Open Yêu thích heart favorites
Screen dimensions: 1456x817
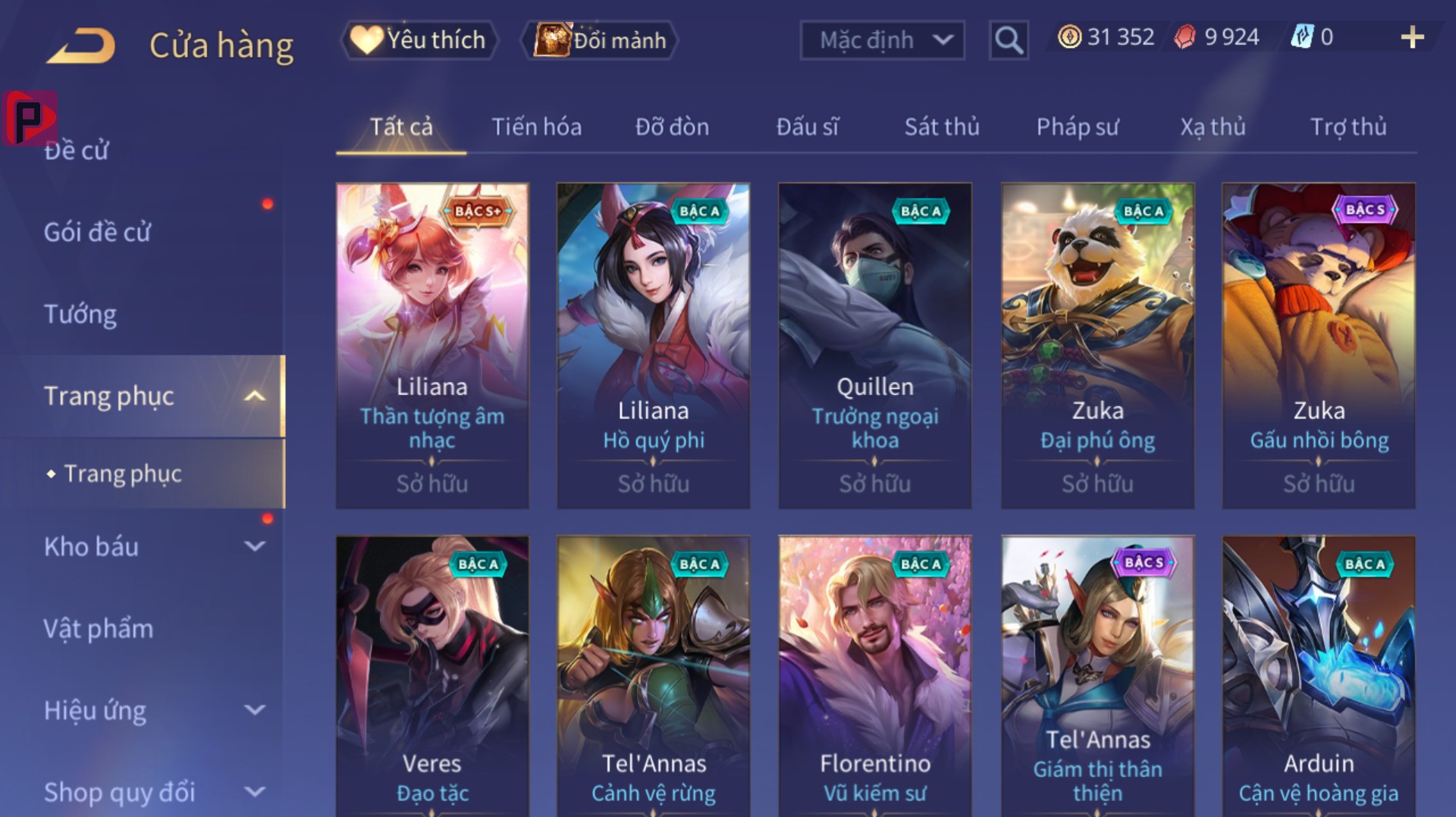pyautogui.click(x=419, y=39)
